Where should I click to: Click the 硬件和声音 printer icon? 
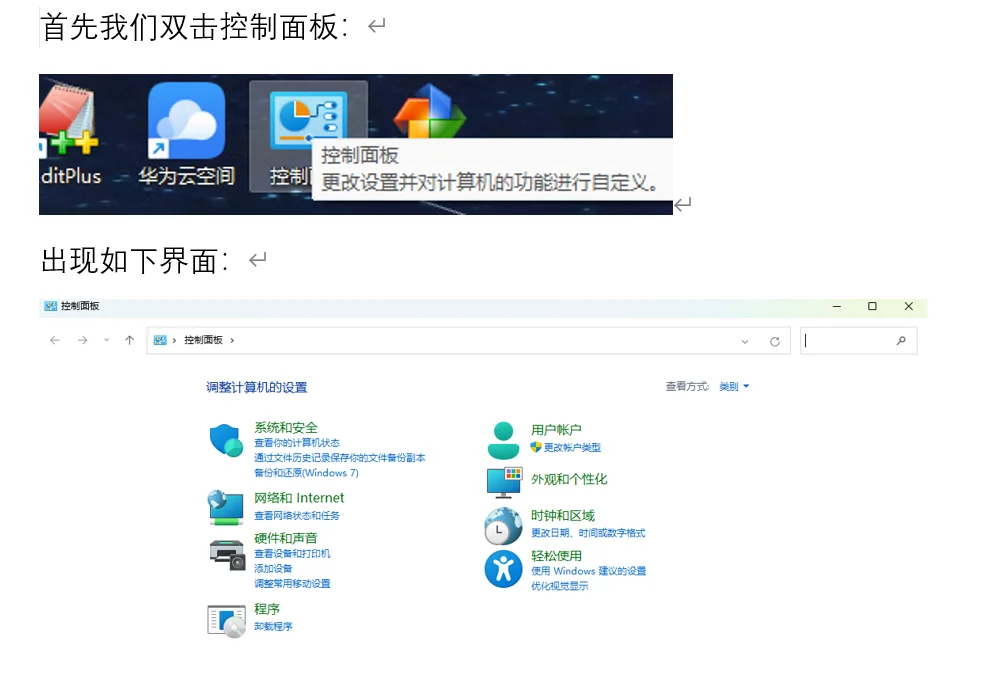point(226,556)
